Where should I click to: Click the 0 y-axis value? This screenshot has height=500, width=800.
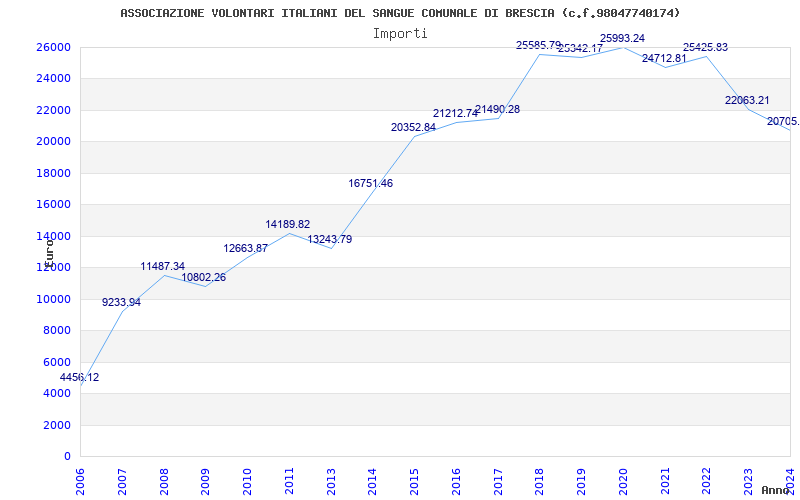[x=67, y=457]
